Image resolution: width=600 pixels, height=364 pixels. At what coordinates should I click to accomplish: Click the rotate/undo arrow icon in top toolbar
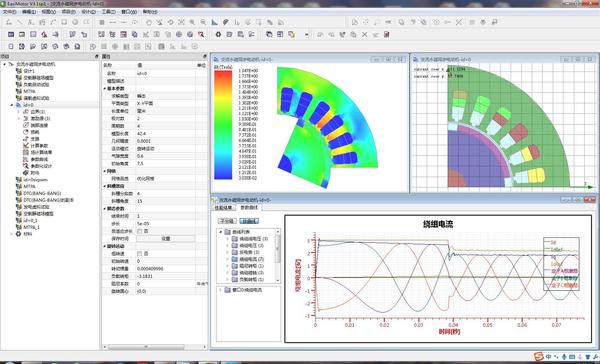pyautogui.click(x=171, y=23)
